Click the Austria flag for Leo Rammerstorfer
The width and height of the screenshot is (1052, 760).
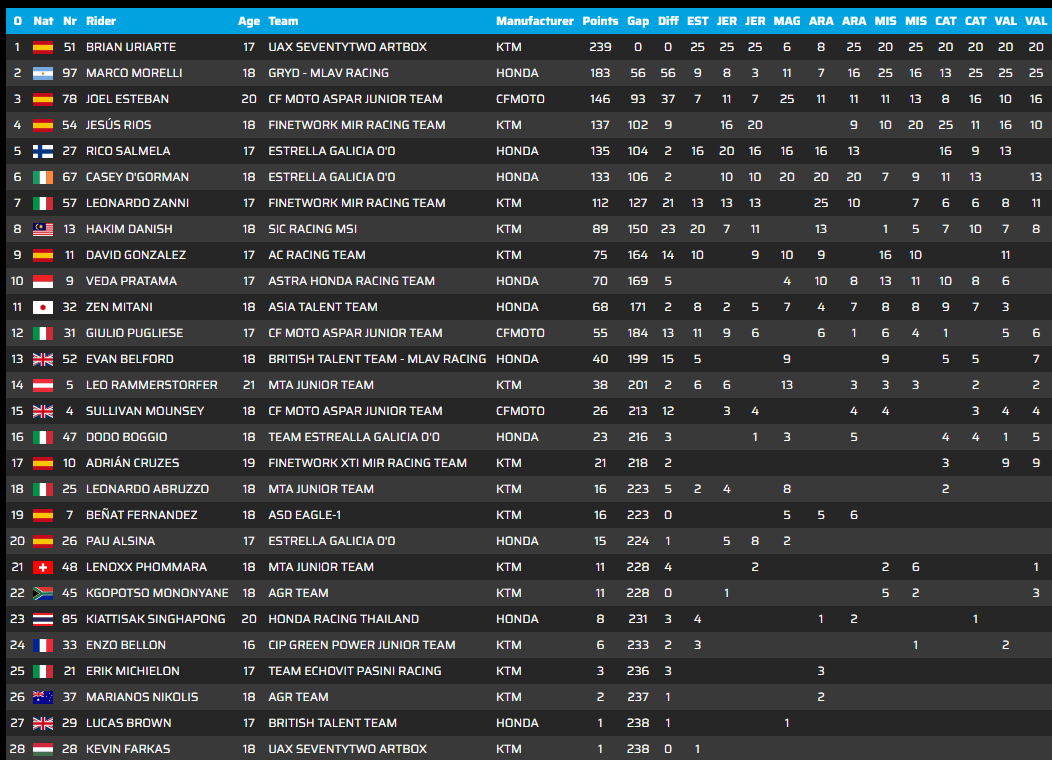[43, 385]
